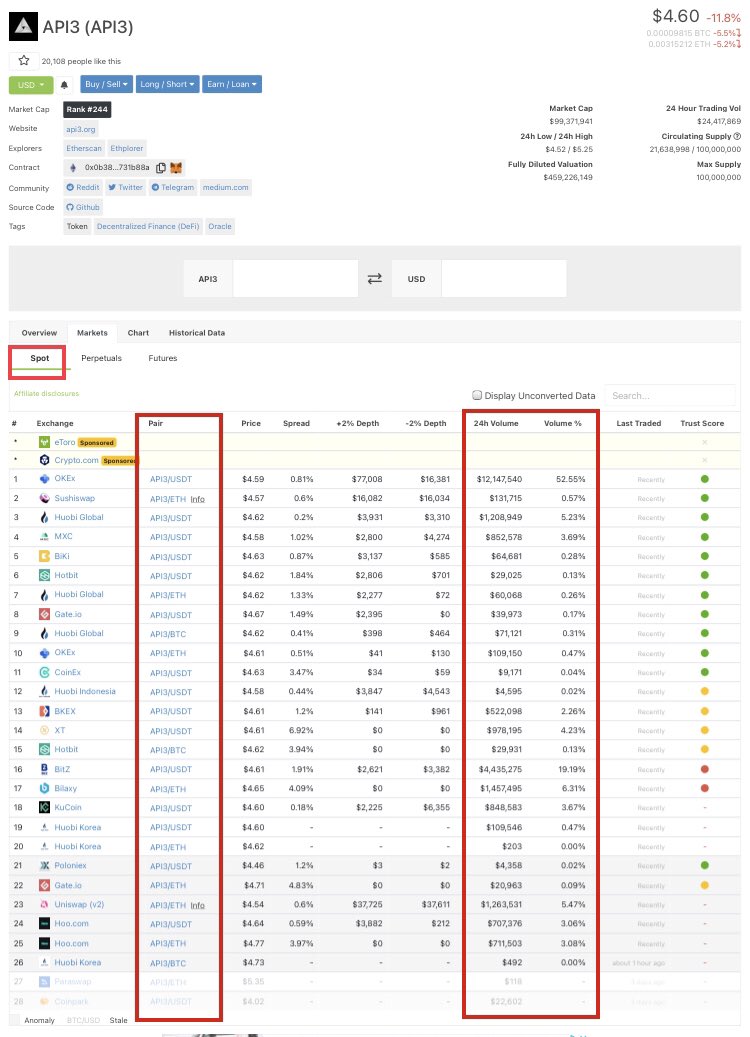Click green trust score dot for OKEx row 1
The height and width of the screenshot is (1037, 750).
click(x=704, y=479)
